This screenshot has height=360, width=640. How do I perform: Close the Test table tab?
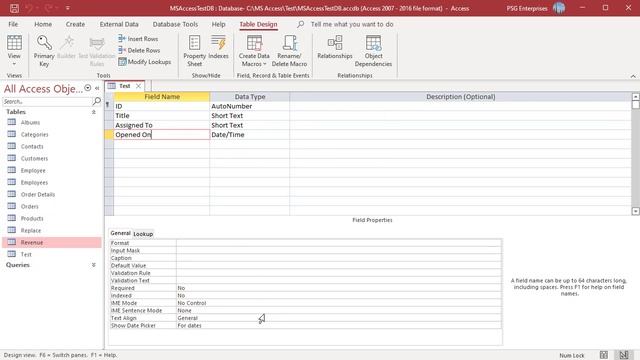(138, 86)
